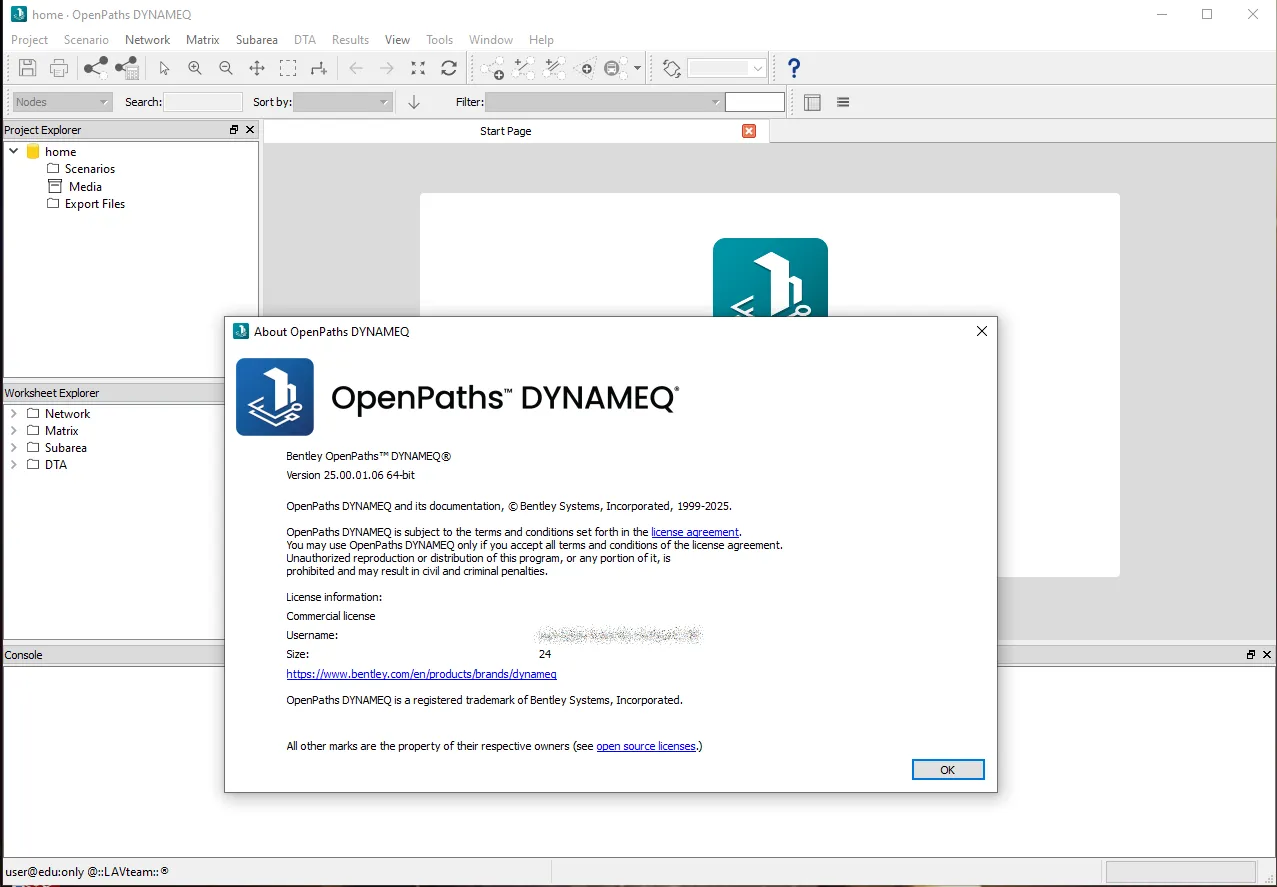Open the blue question mark Help icon
Screen dimensions: 1277x887
pyautogui.click(x=794, y=68)
